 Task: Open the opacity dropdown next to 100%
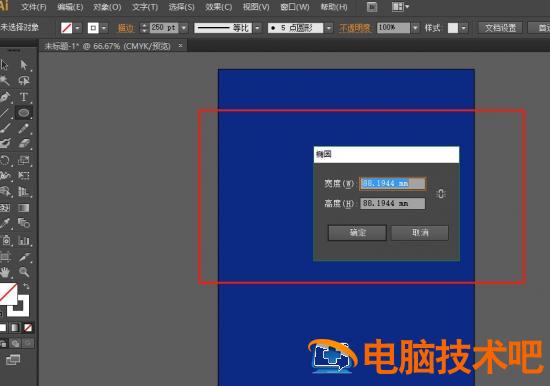click(415, 28)
